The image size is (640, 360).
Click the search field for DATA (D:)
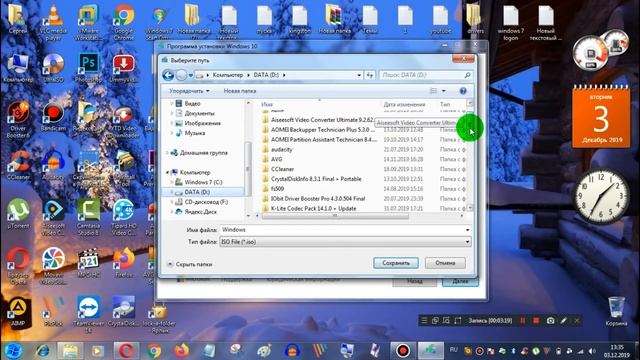pyautogui.click(x=425, y=75)
